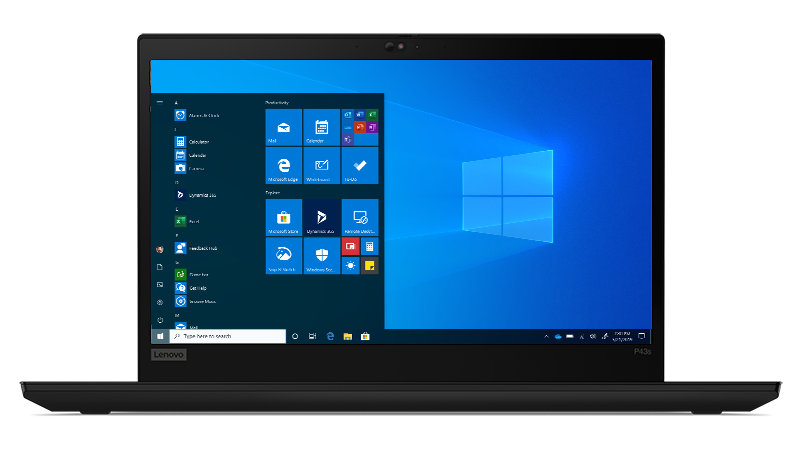Open the small sun icon tile
This screenshot has width=800, height=451.
pos(351,265)
